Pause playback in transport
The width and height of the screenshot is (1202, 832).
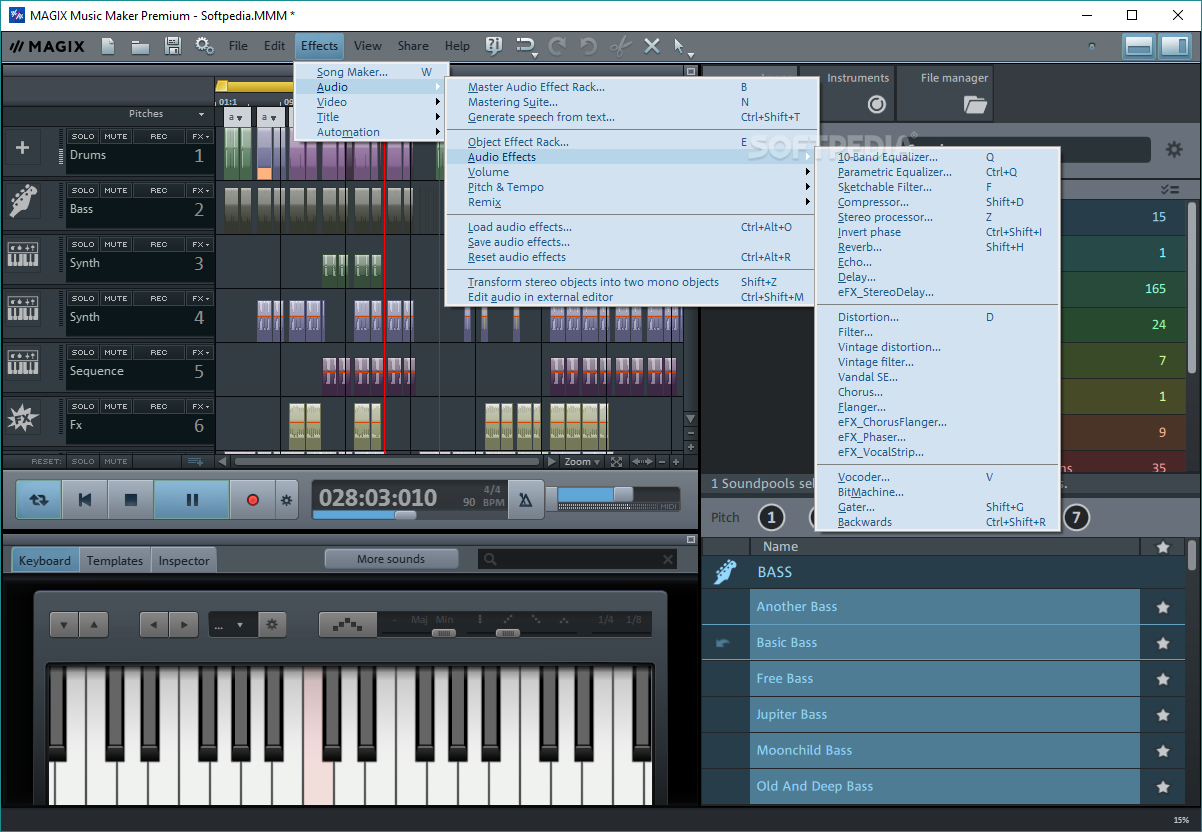click(x=192, y=499)
